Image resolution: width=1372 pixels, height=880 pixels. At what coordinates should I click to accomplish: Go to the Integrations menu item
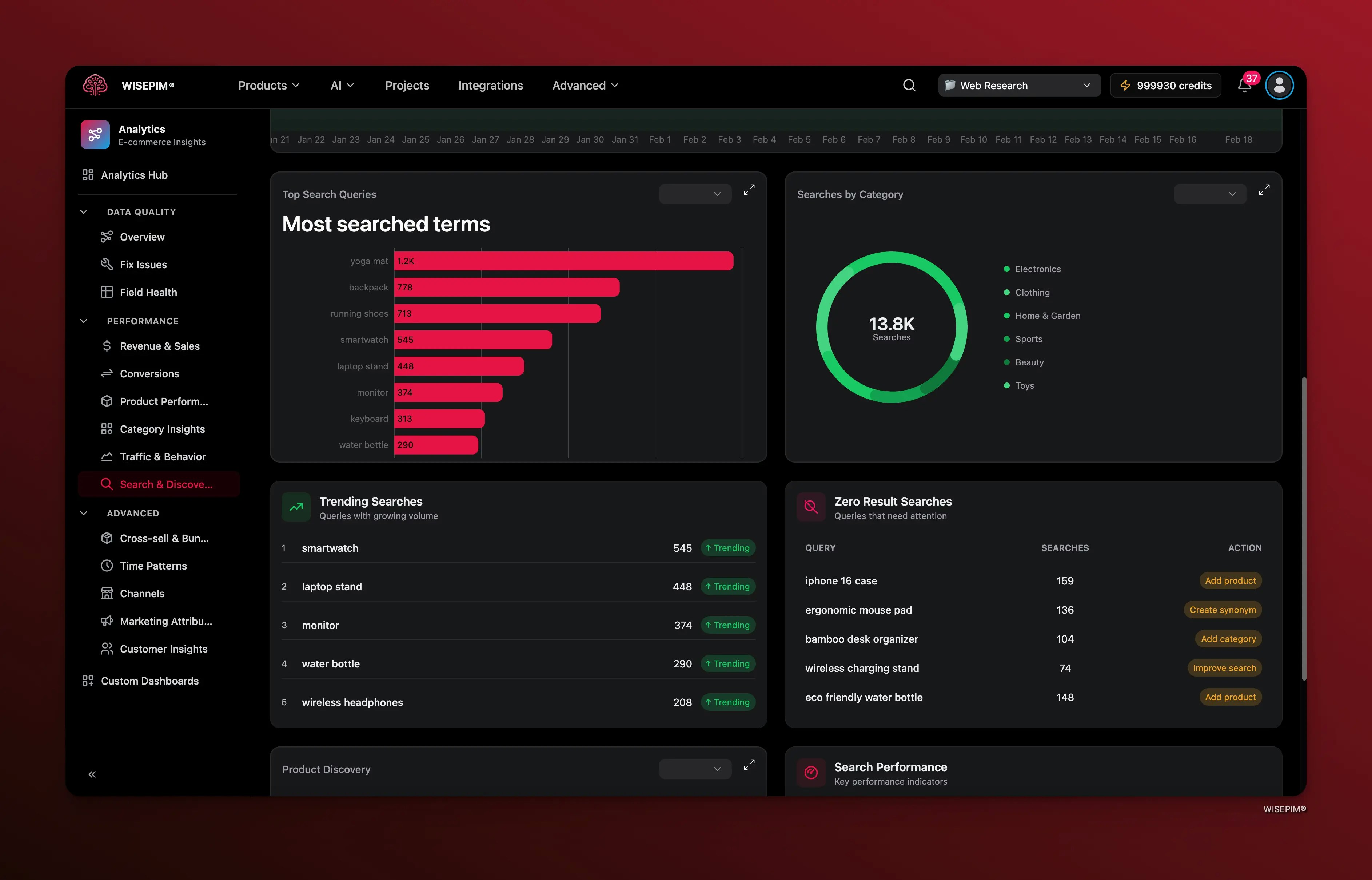[x=490, y=85]
